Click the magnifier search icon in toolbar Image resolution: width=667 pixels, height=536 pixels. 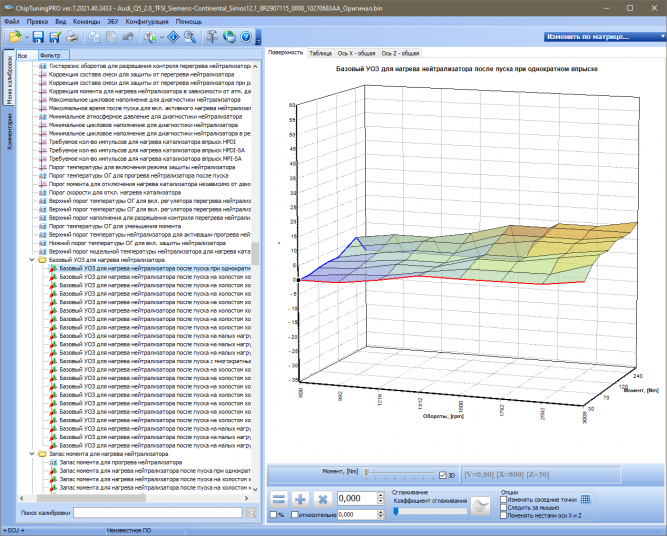click(x=190, y=37)
